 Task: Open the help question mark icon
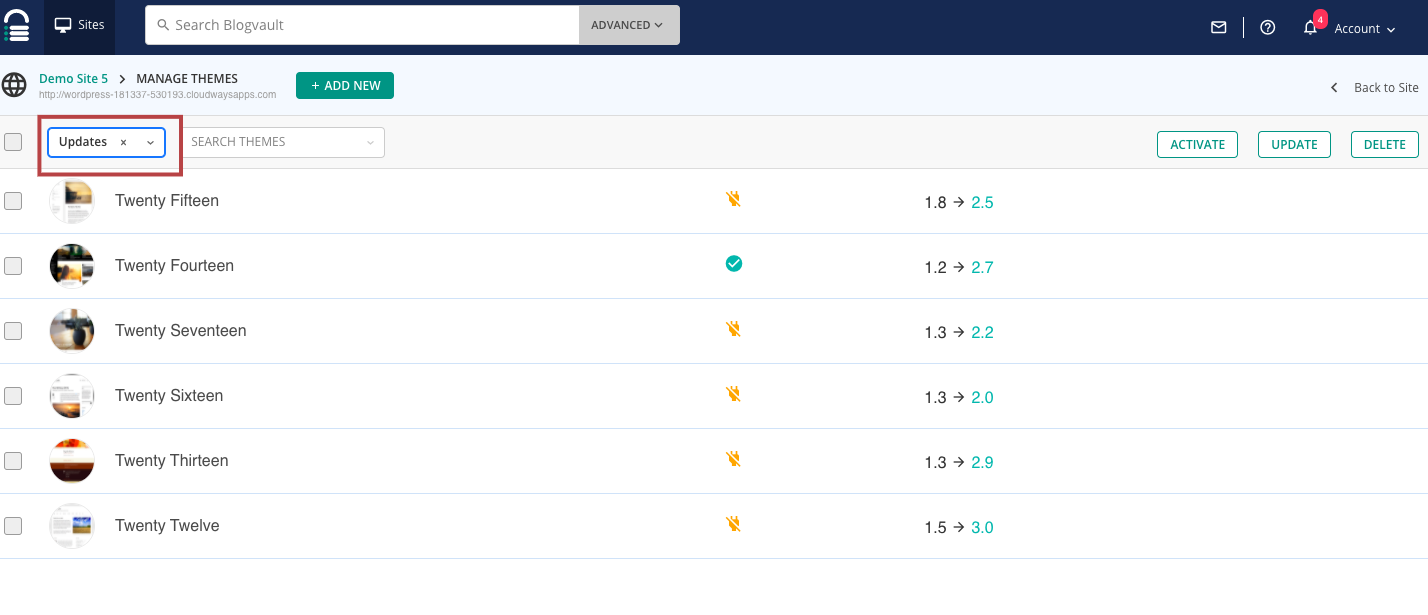tap(1267, 28)
